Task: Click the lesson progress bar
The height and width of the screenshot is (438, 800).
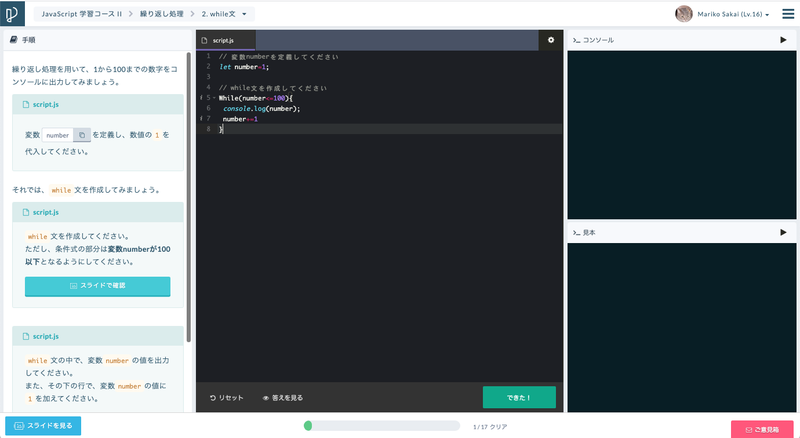Action: (x=382, y=426)
